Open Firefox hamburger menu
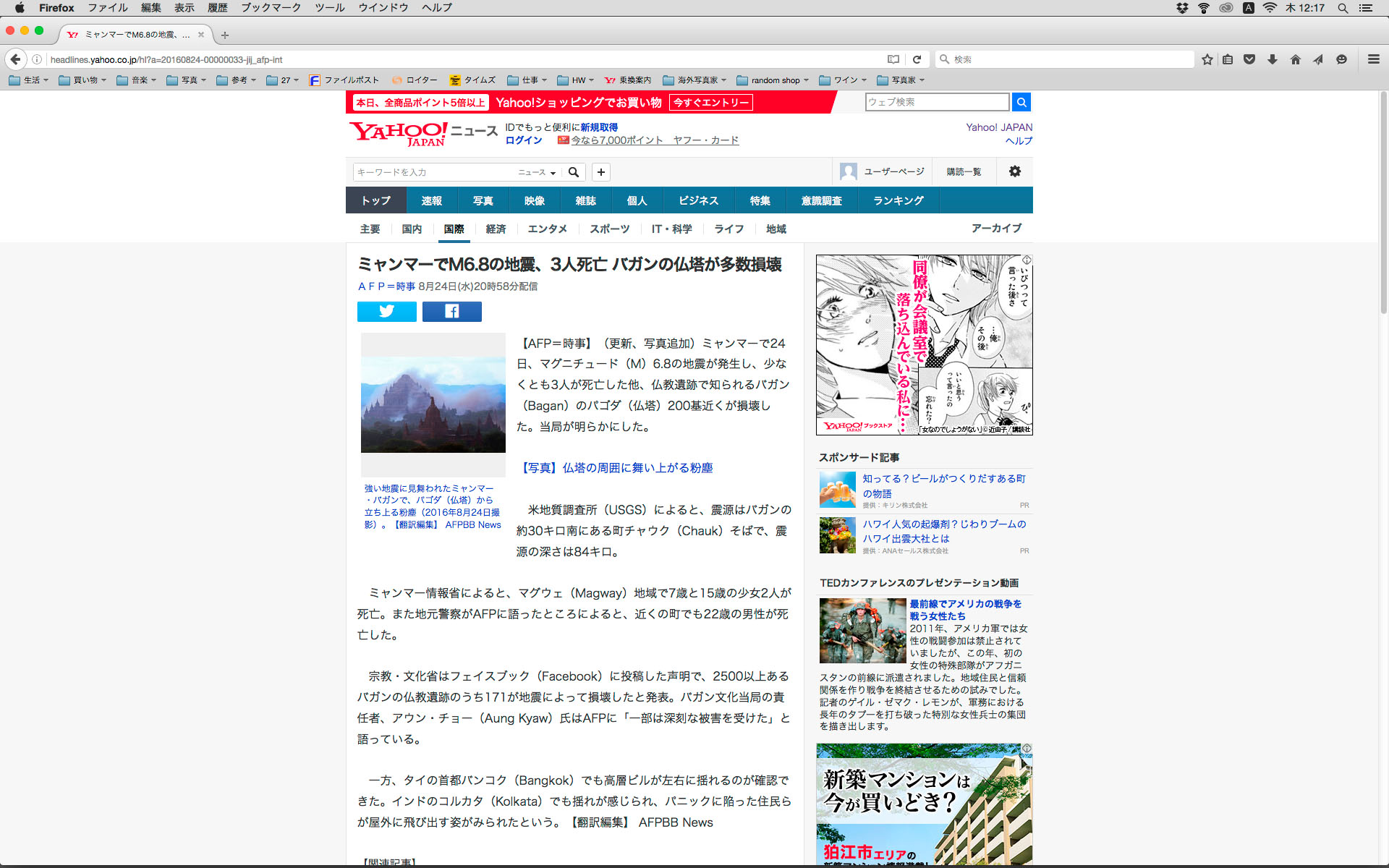The width and height of the screenshot is (1389, 868). tap(1373, 59)
